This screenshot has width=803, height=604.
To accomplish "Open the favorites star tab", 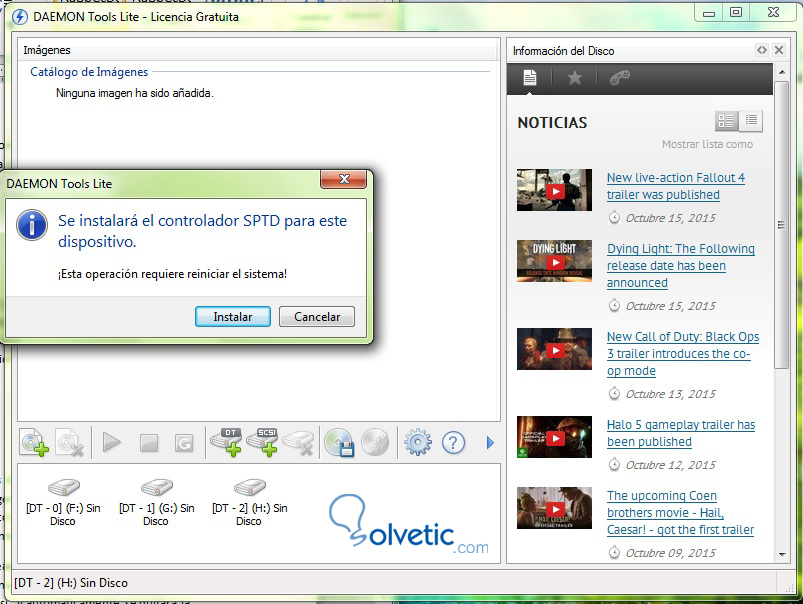I will pos(575,78).
